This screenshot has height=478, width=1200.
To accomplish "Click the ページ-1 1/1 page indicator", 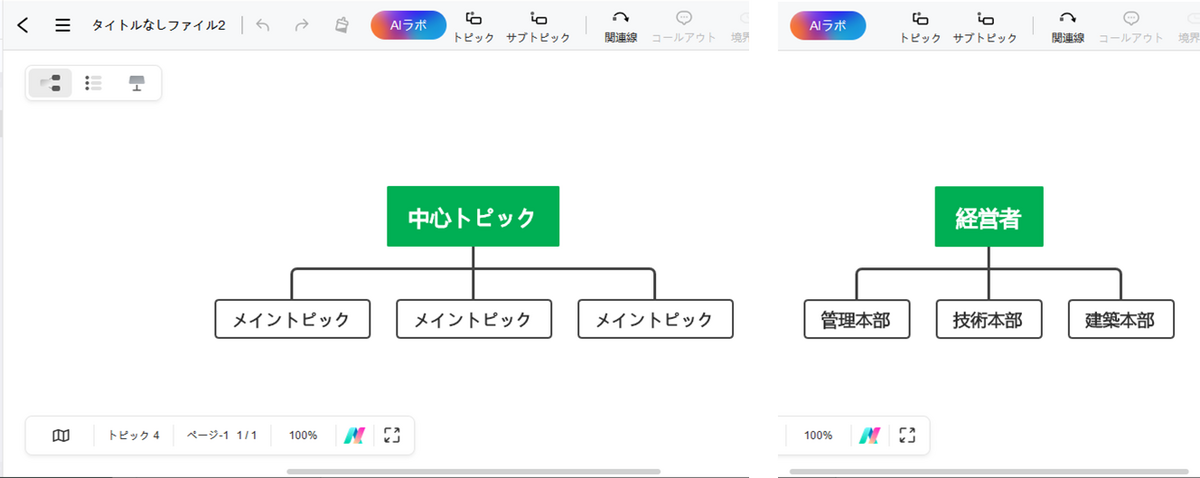I will [222, 435].
